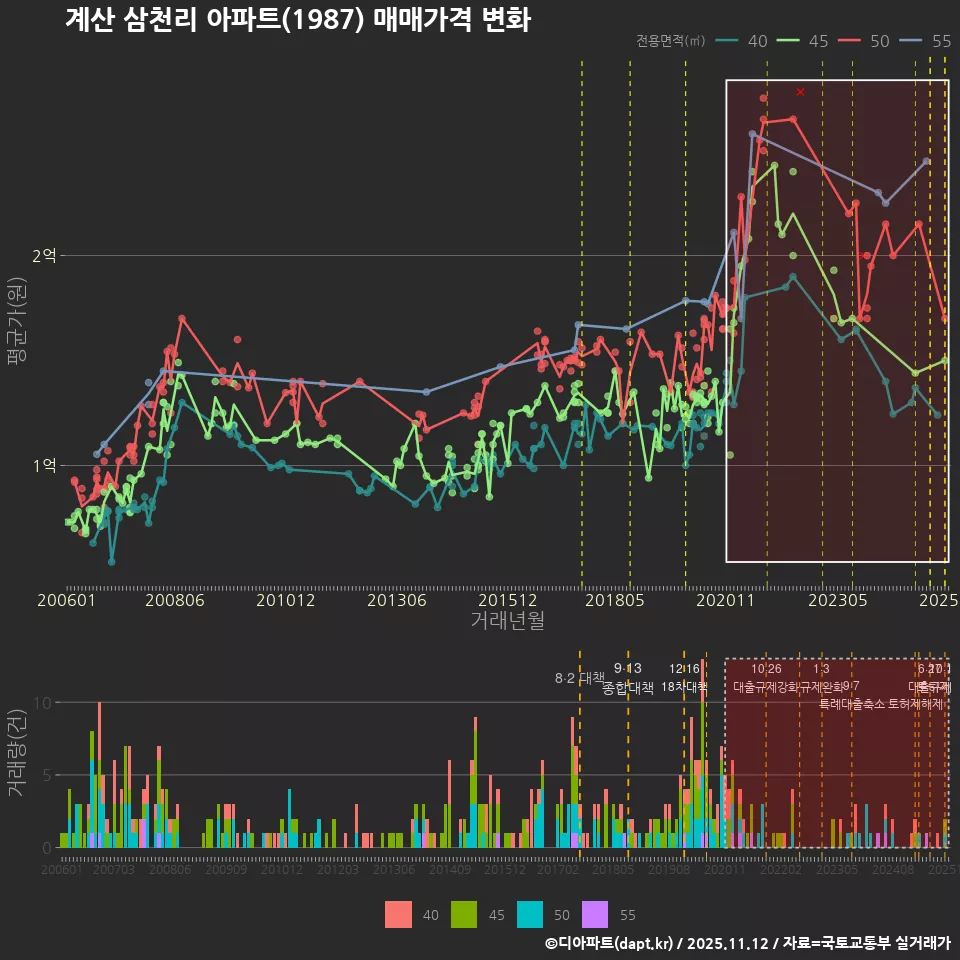Click the 전용면적(㎡) legend title
Image resolution: width=960 pixels, height=960 pixels.
pos(670,41)
